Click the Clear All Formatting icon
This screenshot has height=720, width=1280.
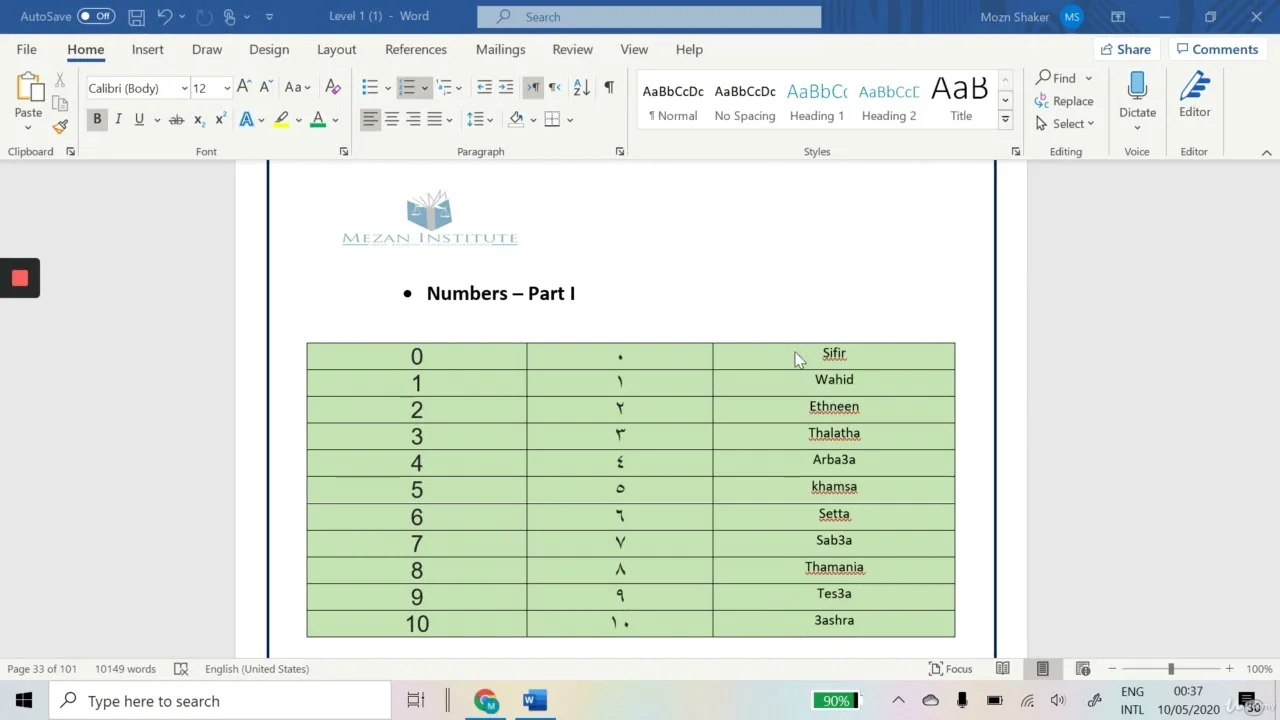(x=334, y=88)
